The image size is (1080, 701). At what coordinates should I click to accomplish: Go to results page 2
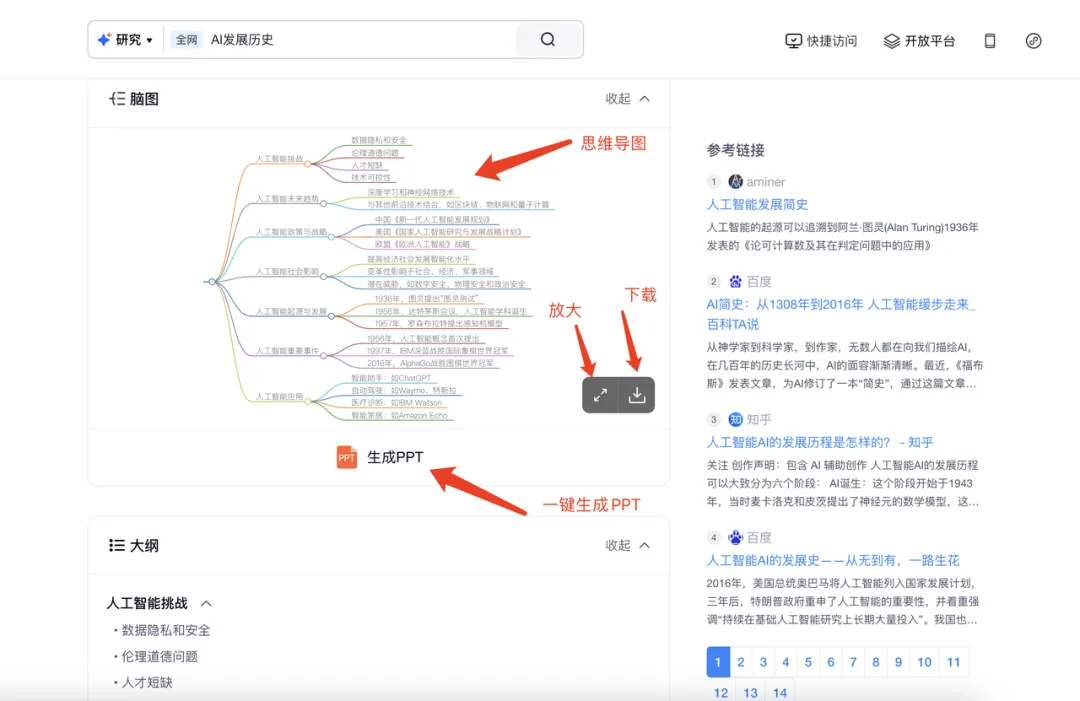click(x=741, y=661)
